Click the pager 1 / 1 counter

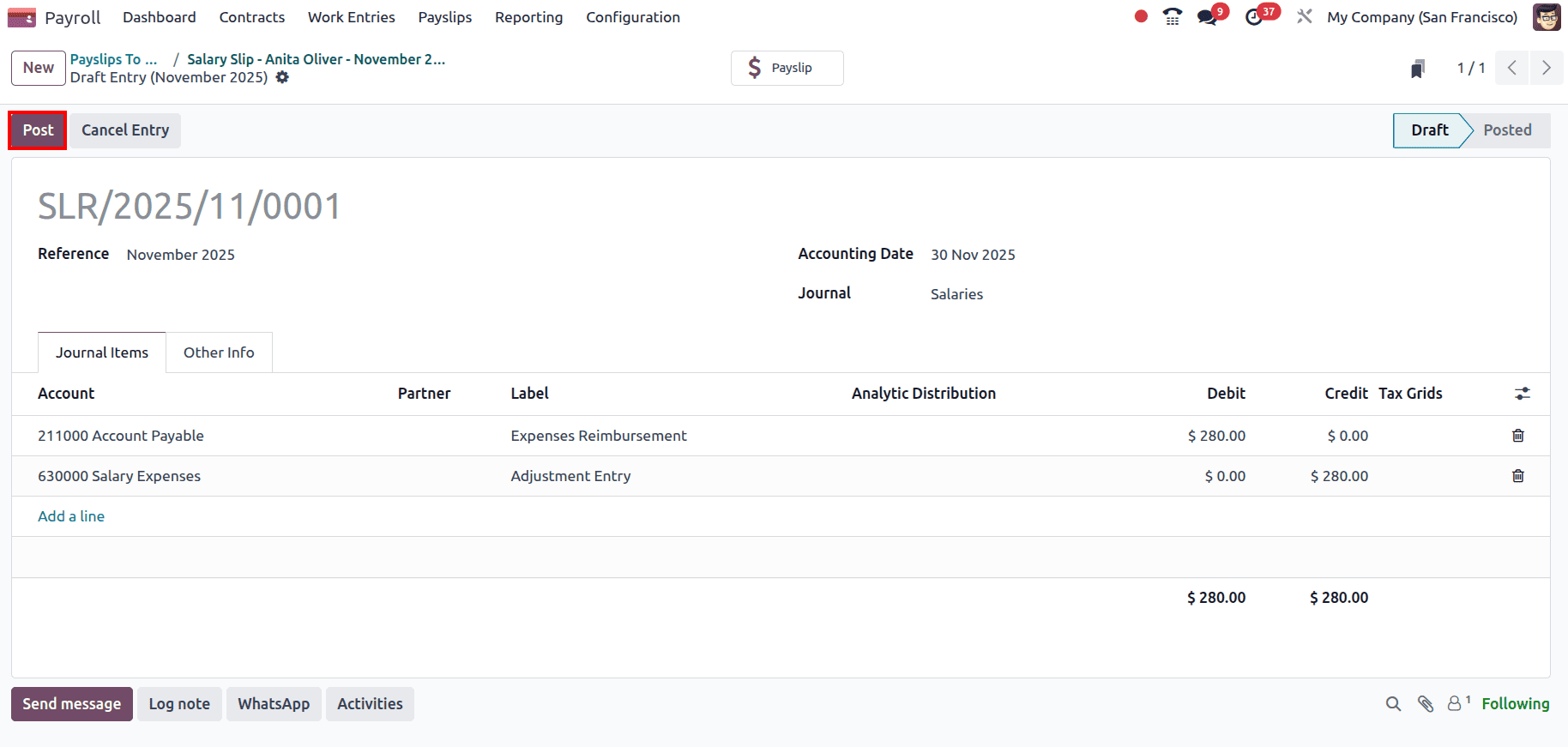1471,68
